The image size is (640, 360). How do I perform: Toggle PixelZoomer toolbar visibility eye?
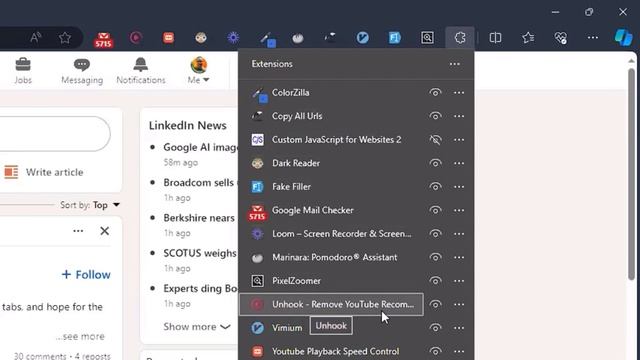[x=435, y=281]
